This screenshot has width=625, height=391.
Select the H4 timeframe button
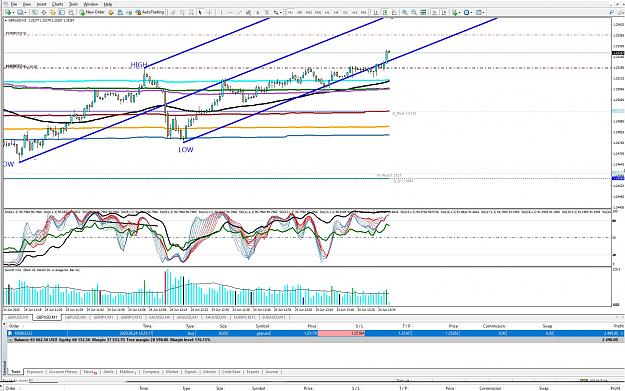[x=336, y=12]
